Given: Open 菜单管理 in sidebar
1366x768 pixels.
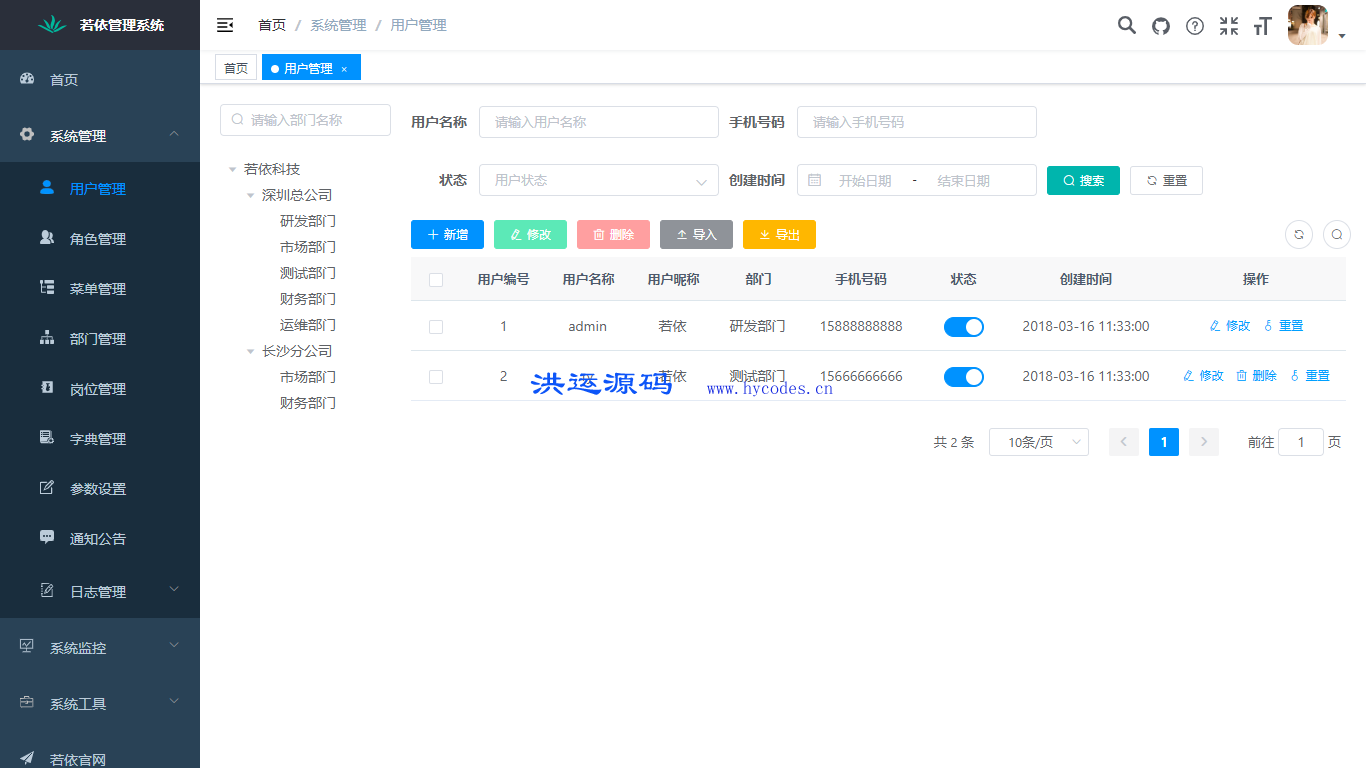Looking at the screenshot, I should click(100, 288).
